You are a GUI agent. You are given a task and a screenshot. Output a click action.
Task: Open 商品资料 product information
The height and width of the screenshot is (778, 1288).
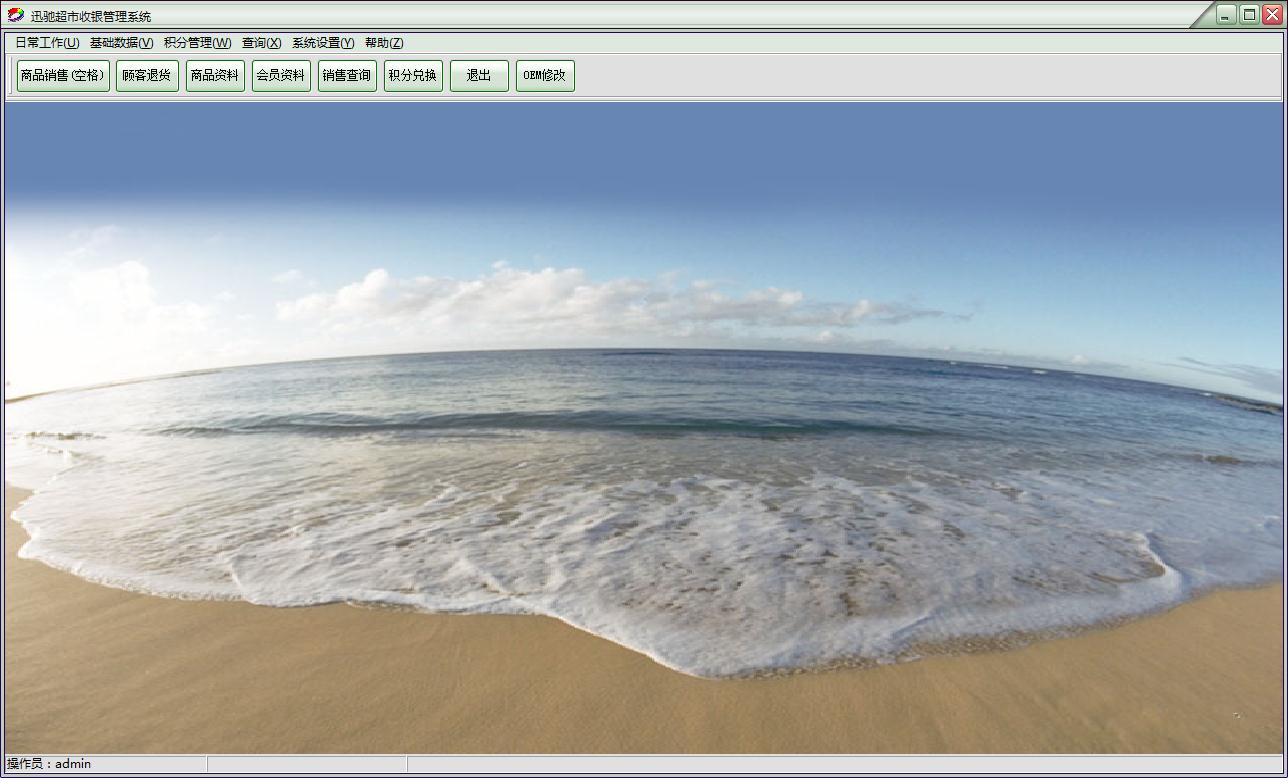215,76
